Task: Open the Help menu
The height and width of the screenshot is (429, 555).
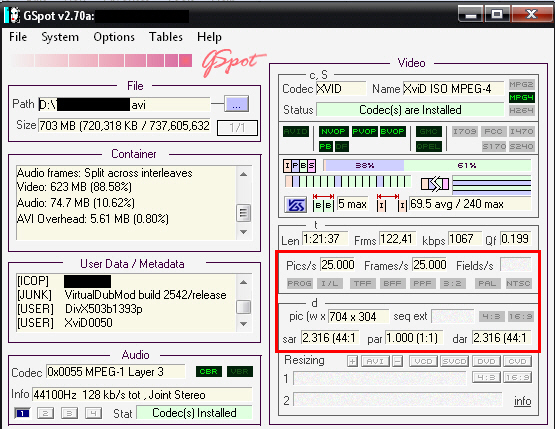Action: (x=209, y=37)
